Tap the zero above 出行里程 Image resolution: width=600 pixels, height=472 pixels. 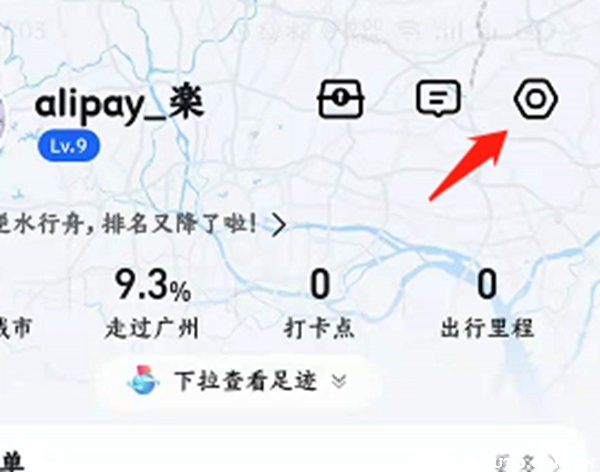(x=487, y=284)
